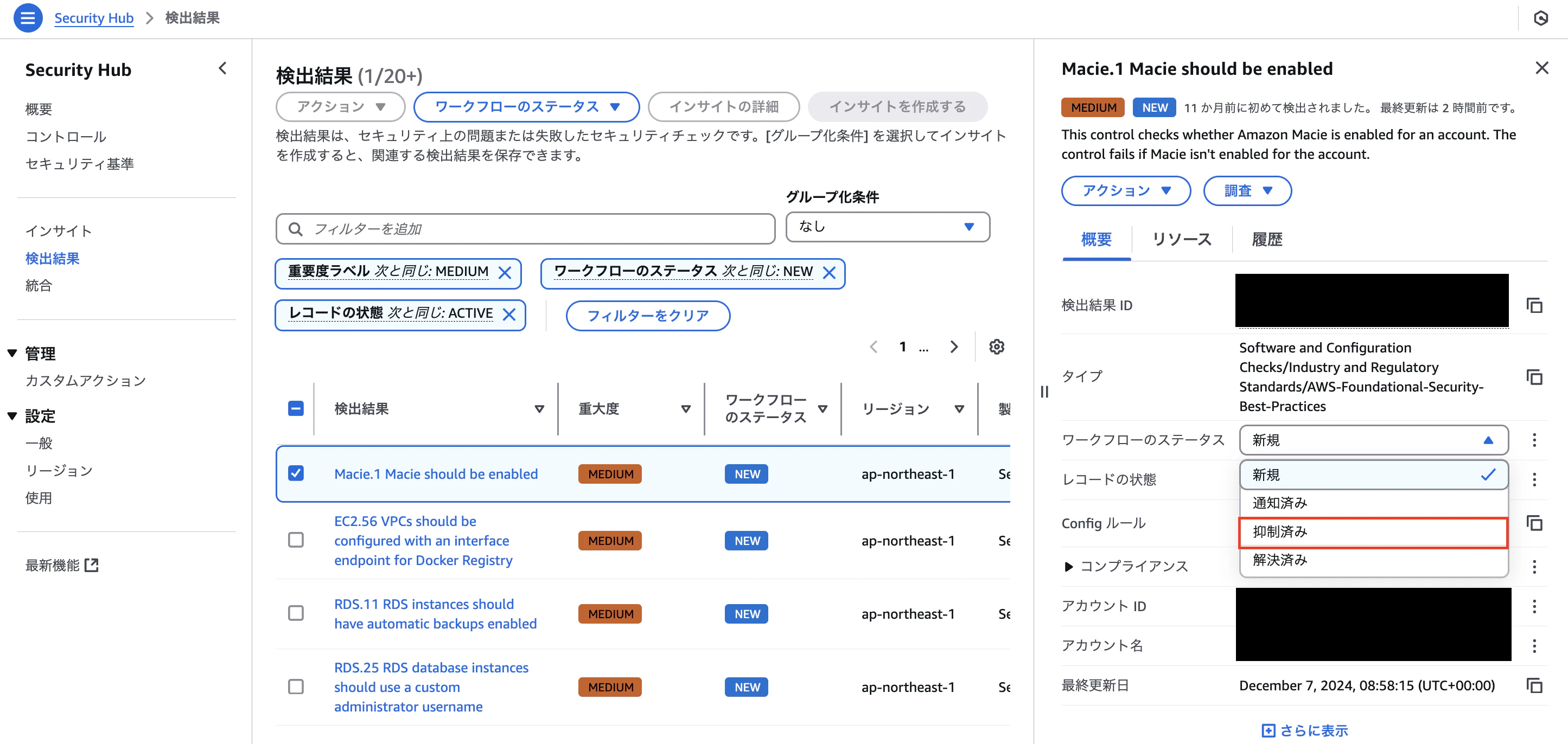The height and width of the screenshot is (744, 1568).
Task: Navigate to カスタムアクション in sidebar
Action: [x=85, y=381]
